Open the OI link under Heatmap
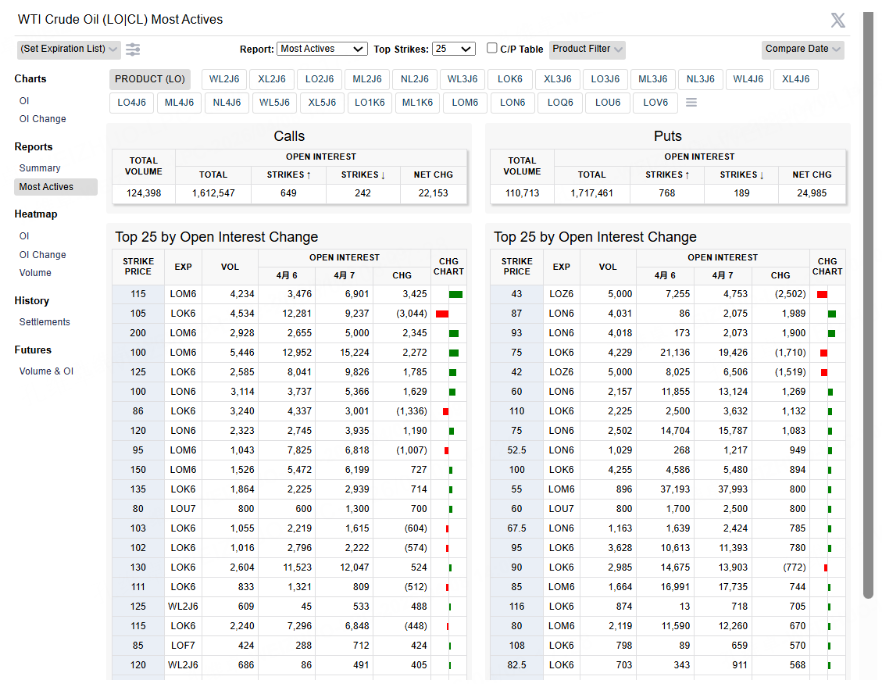The width and height of the screenshot is (882, 684). pos(24,236)
